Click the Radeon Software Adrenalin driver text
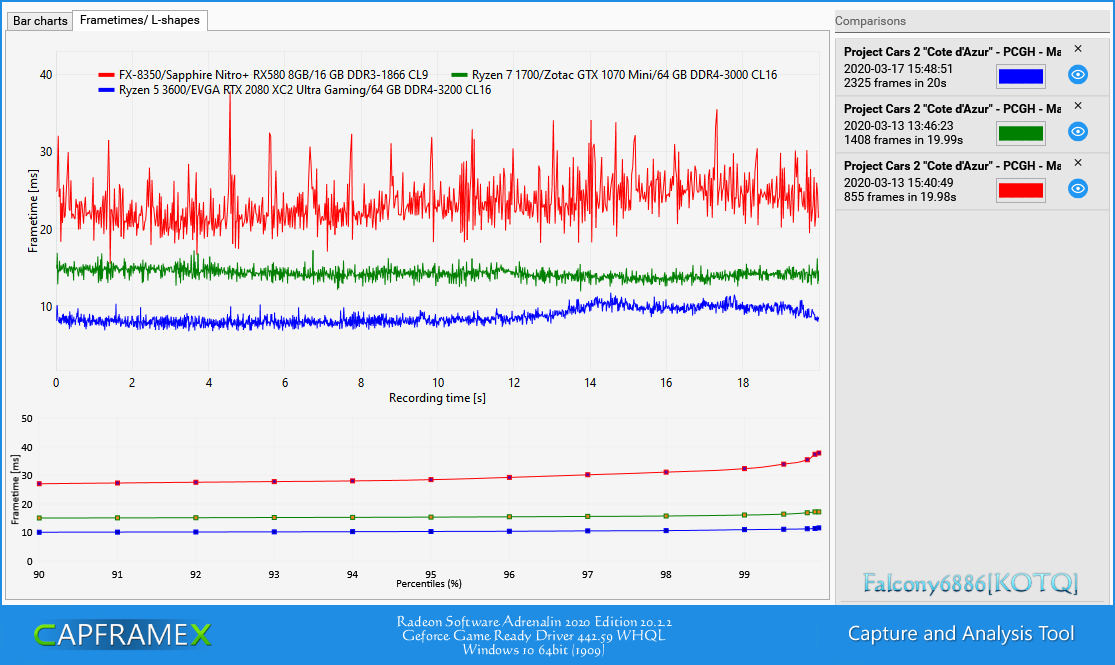The height and width of the screenshot is (665, 1115). (x=534, y=622)
